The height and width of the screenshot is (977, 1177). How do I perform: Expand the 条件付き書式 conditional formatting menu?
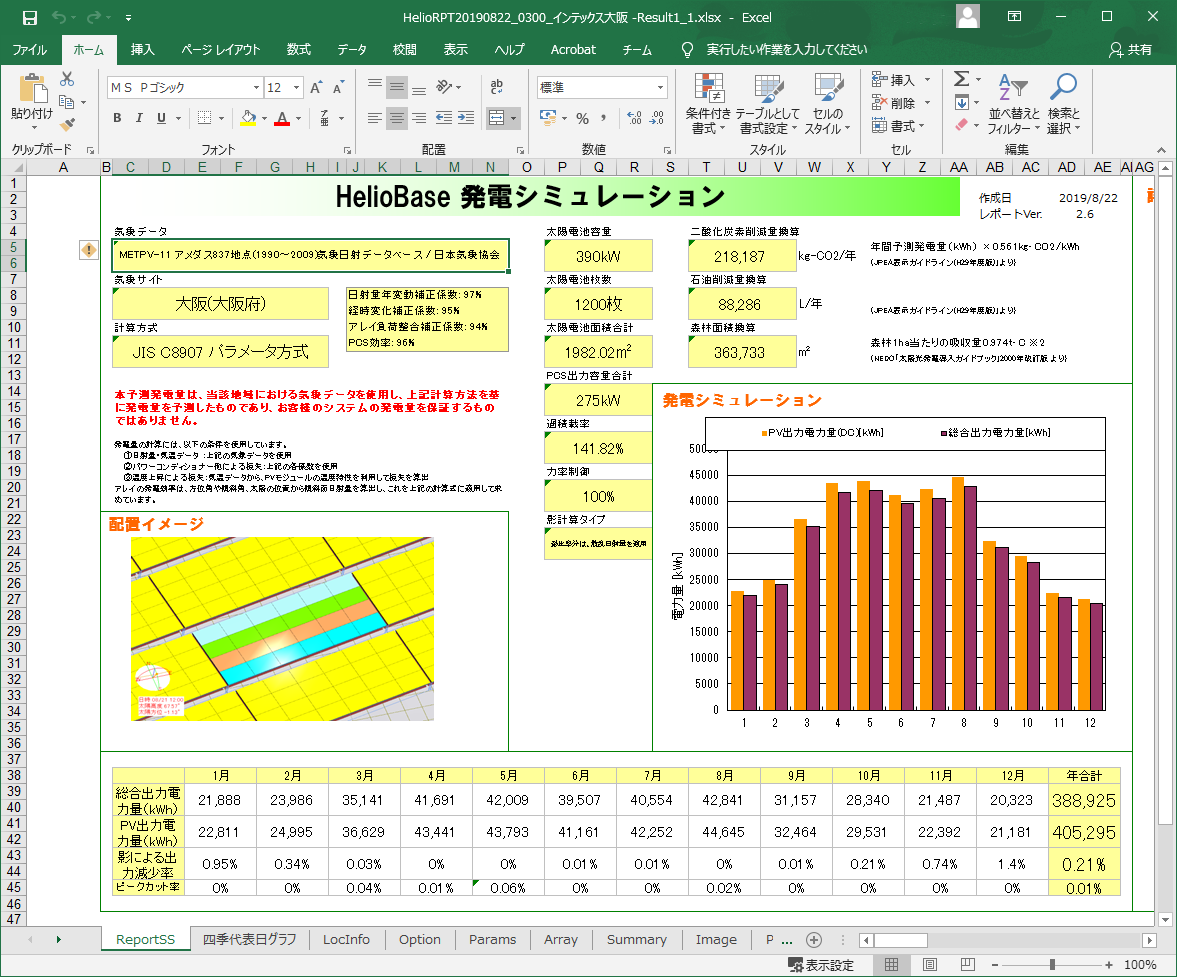pos(708,104)
